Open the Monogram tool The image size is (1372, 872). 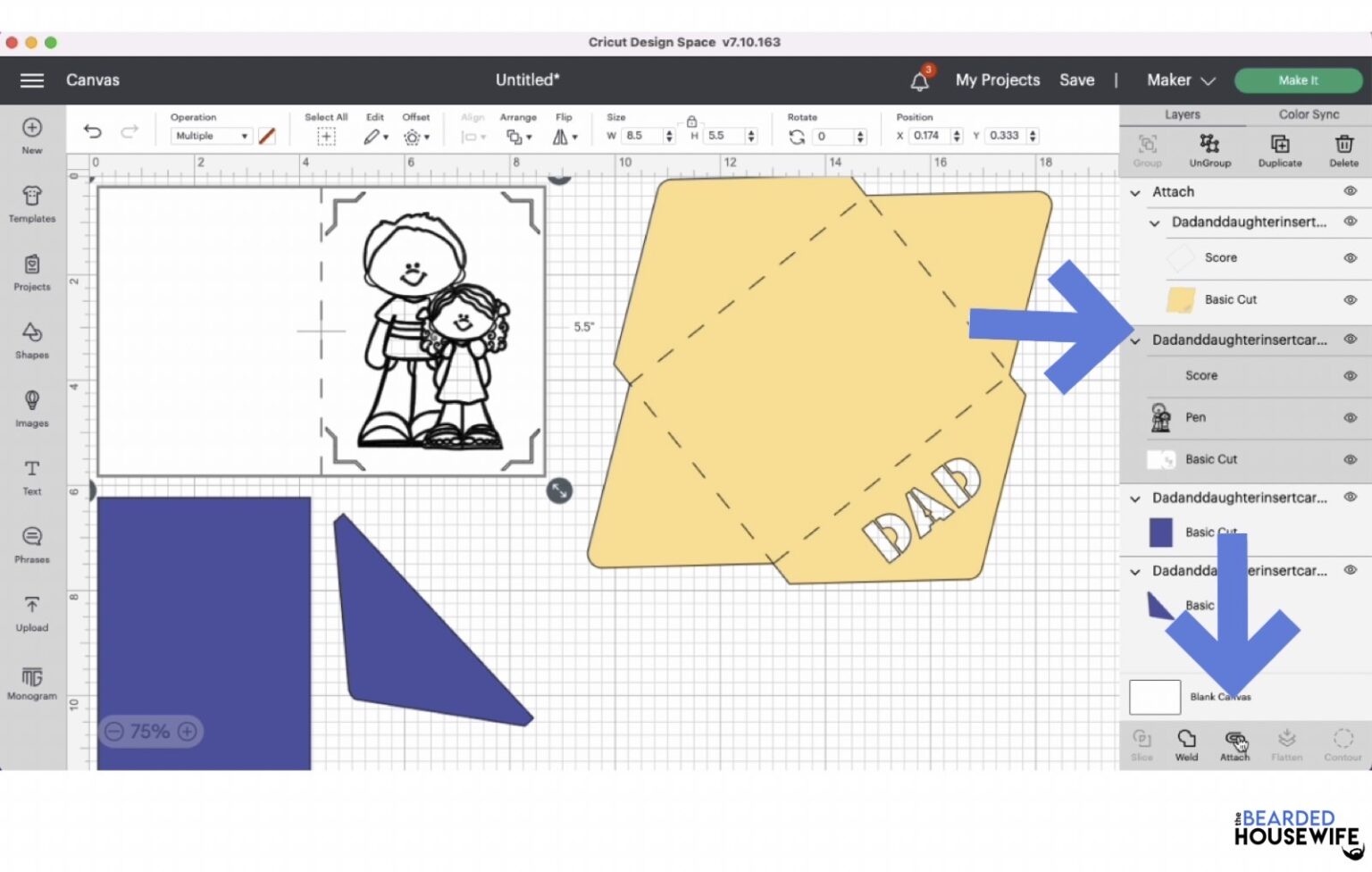[32, 682]
